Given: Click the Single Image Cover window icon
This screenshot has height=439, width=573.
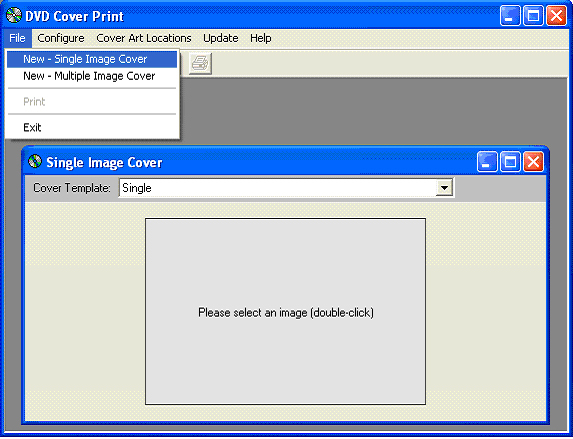Looking at the screenshot, I should [x=35, y=162].
